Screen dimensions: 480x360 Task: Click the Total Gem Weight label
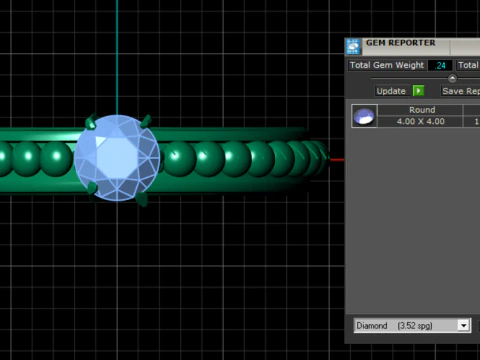tap(387, 65)
